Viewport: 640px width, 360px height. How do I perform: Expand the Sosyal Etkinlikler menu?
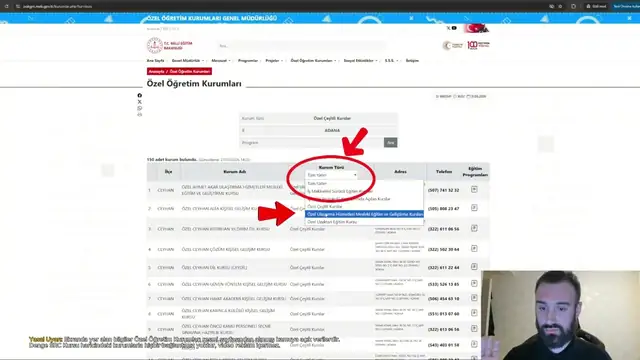tap(360, 60)
